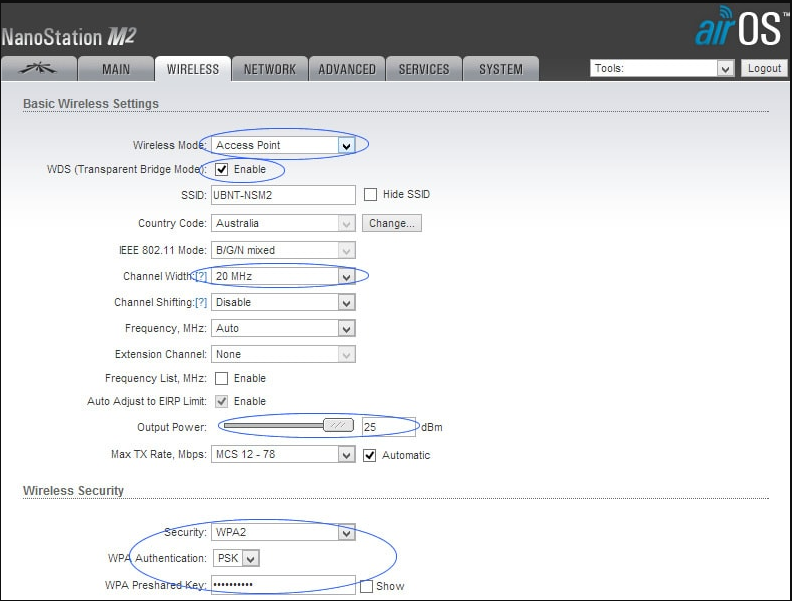The image size is (792, 601).
Task: Click the WPA Preshared Key field
Action: (283, 585)
